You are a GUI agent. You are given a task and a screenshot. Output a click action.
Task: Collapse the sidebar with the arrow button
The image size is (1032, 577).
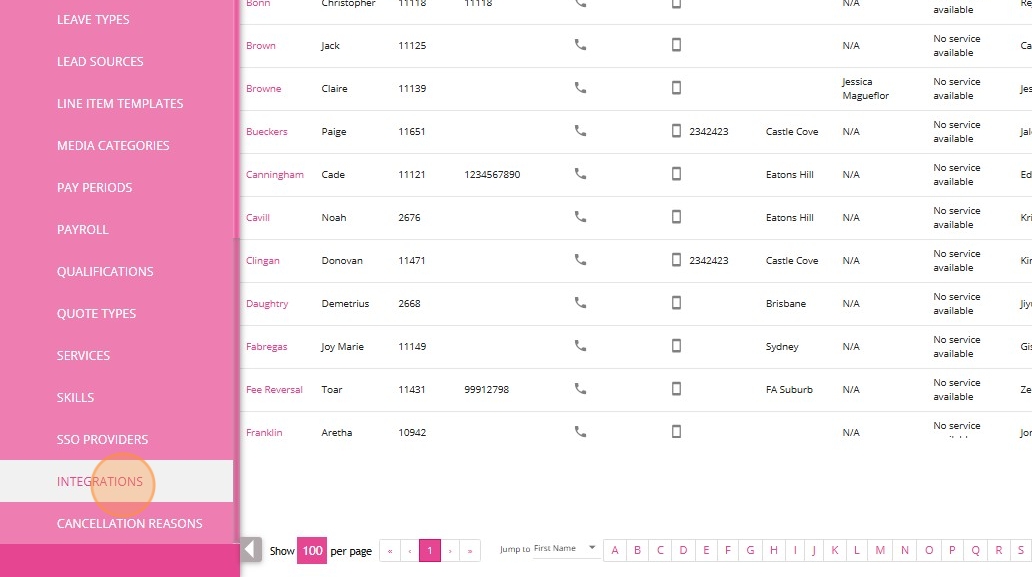point(250,549)
